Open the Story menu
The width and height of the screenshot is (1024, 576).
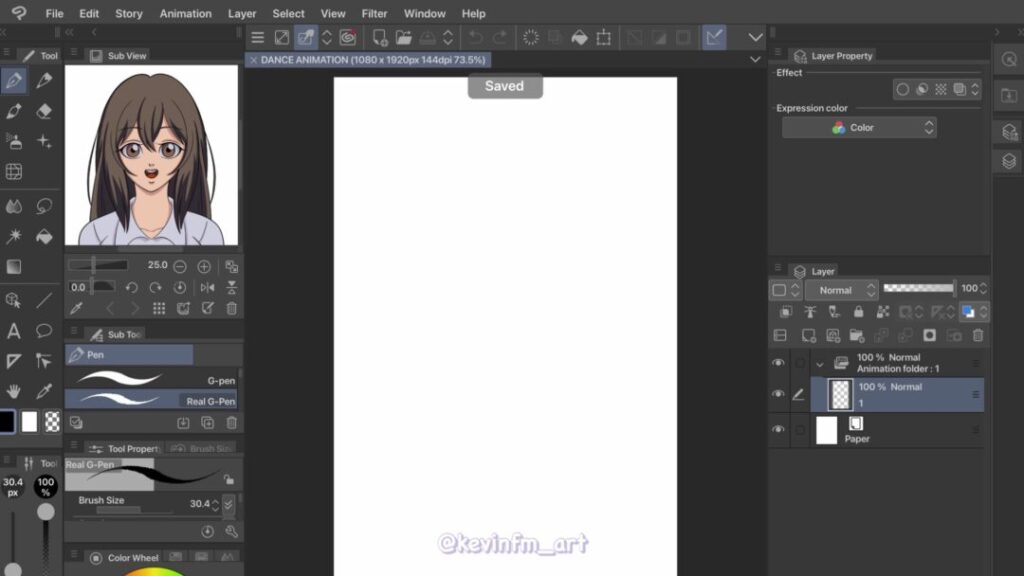click(x=129, y=13)
